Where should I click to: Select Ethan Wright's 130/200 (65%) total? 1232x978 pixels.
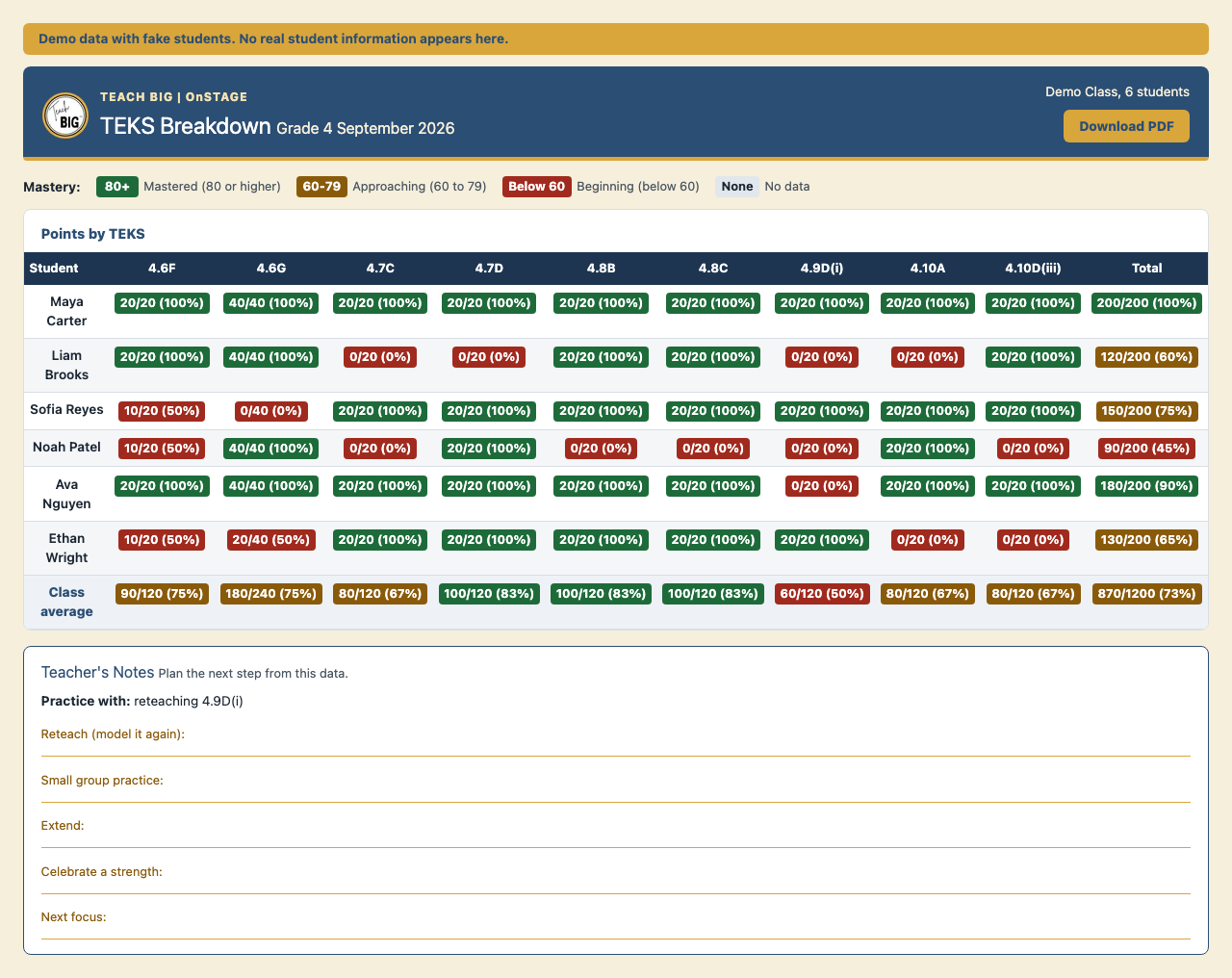pos(1147,540)
